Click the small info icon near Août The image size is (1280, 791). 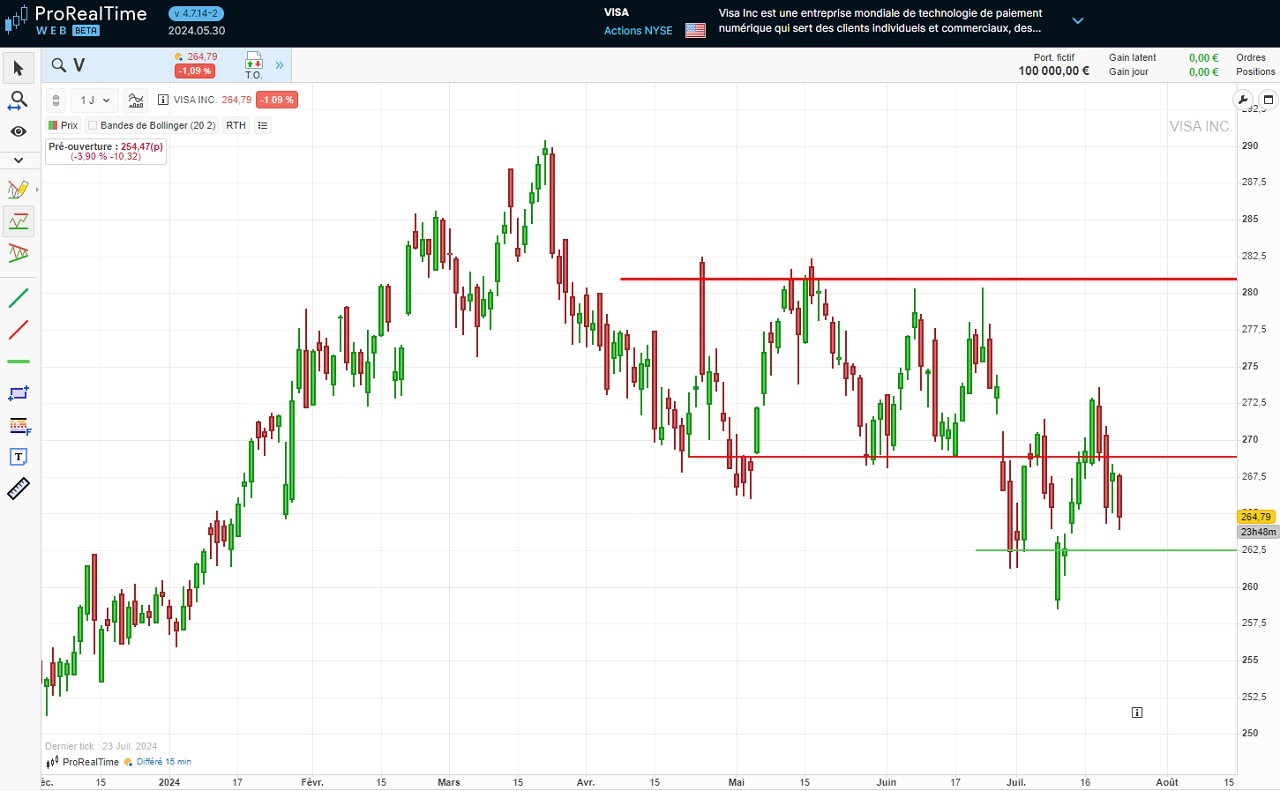(x=1137, y=713)
